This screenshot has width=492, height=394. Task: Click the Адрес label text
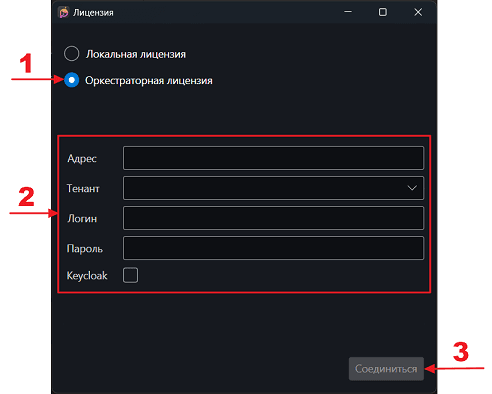(82, 159)
